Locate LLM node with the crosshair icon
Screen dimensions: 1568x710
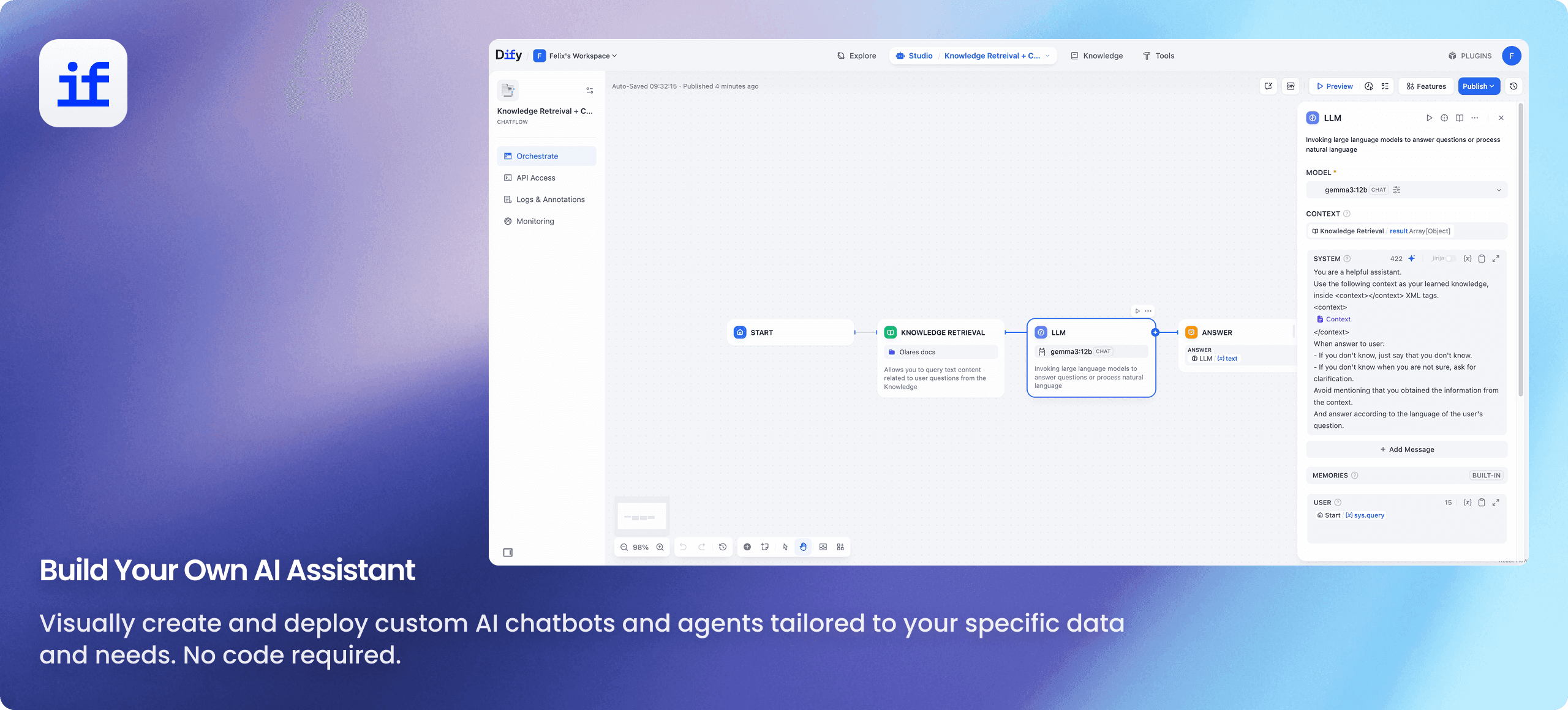pyautogui.click(x=1444, y=118)
